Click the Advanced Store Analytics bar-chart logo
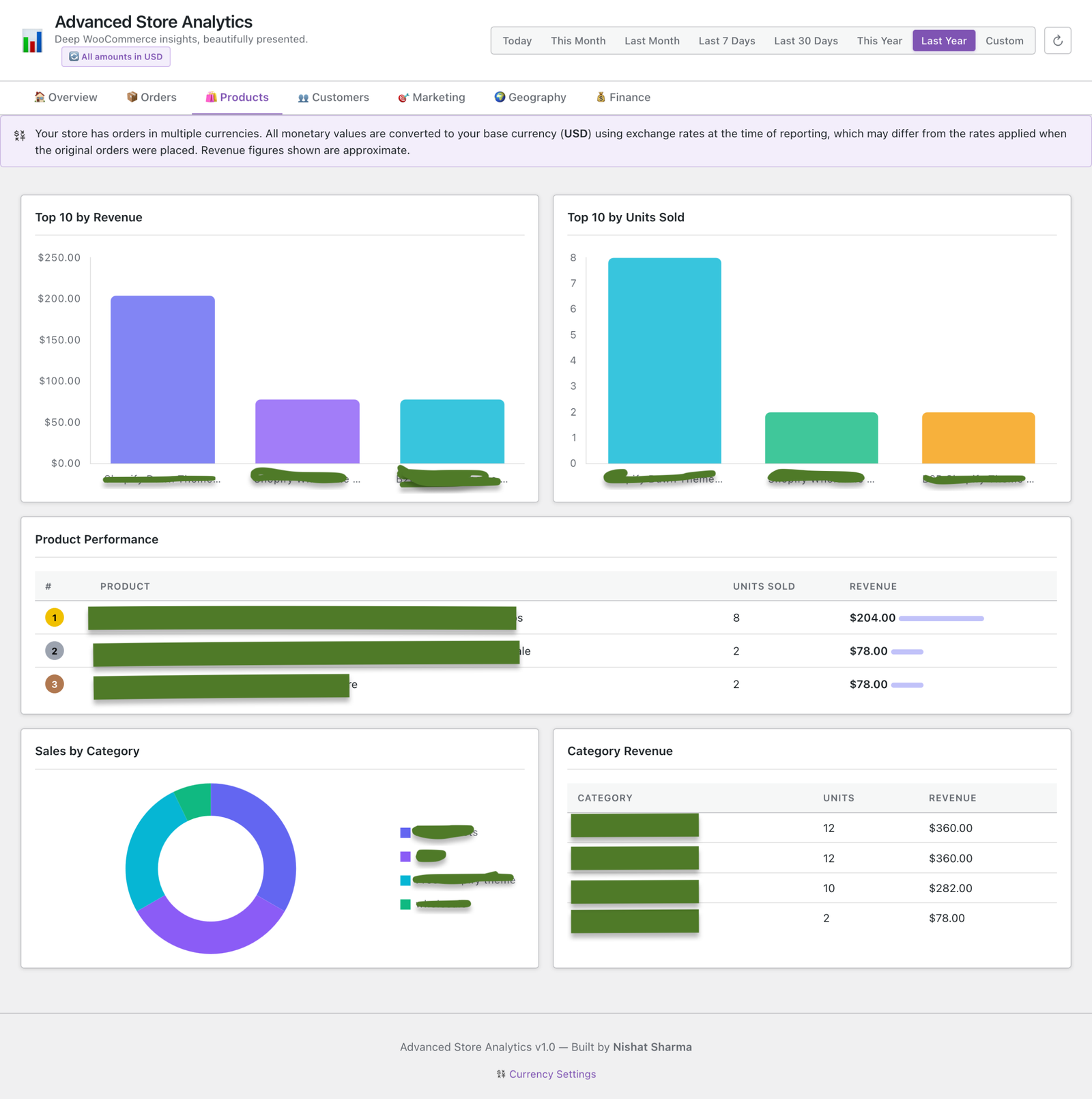The width and height of the screenshot is (1092, 1099). [x=32, y=40]
